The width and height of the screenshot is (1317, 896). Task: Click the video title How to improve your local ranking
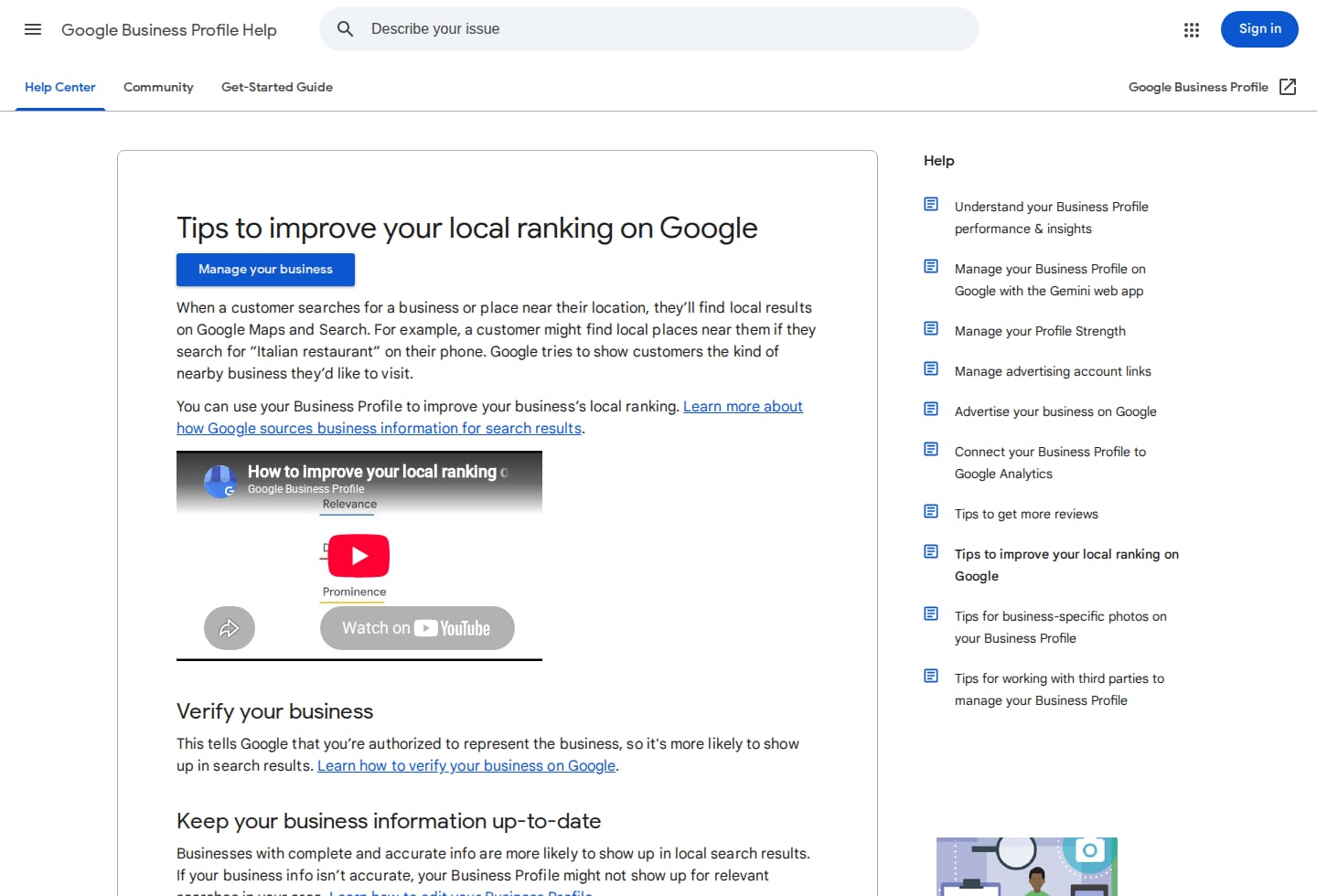378,472
